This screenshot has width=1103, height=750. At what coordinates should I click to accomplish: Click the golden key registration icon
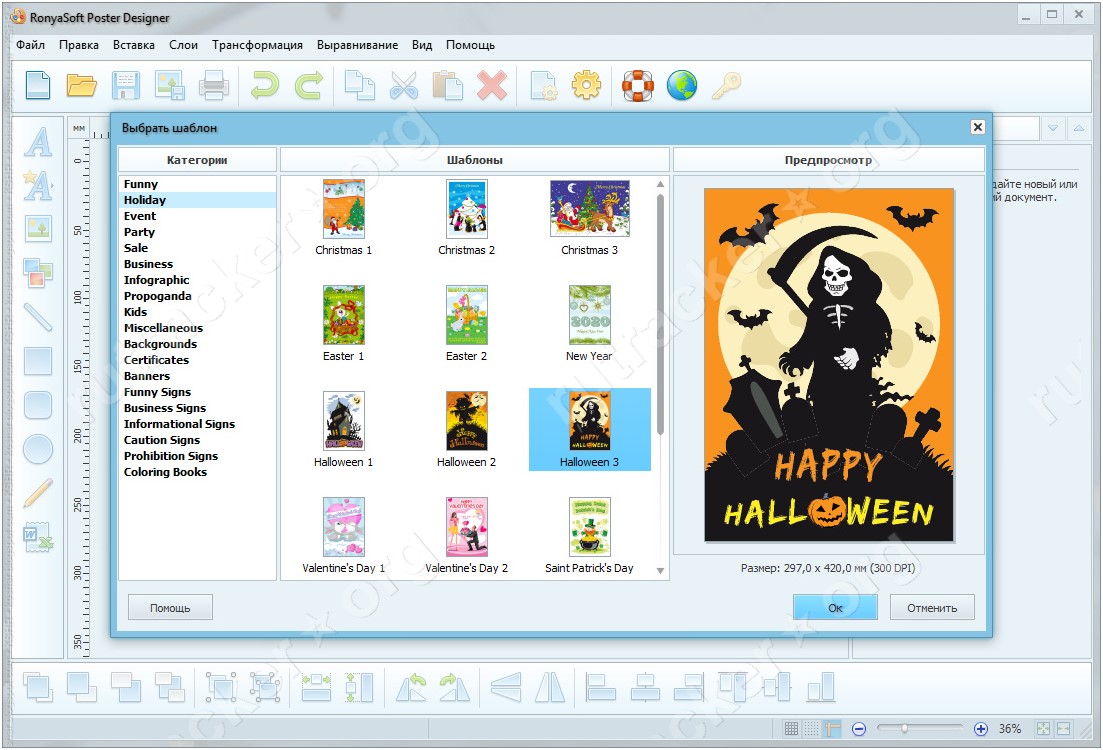coord(726,85)
